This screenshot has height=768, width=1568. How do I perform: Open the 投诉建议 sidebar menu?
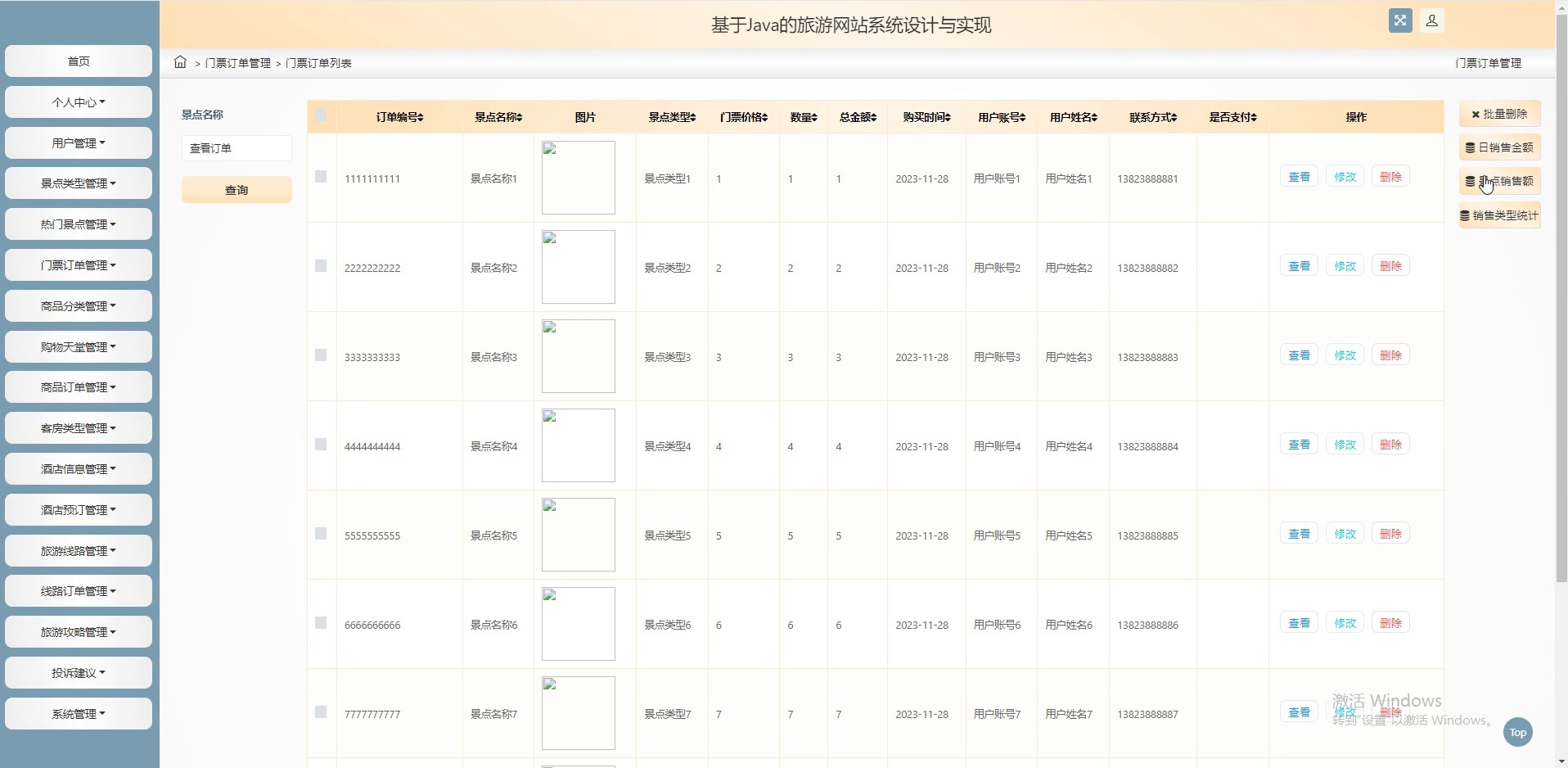(x=79, y=673)
